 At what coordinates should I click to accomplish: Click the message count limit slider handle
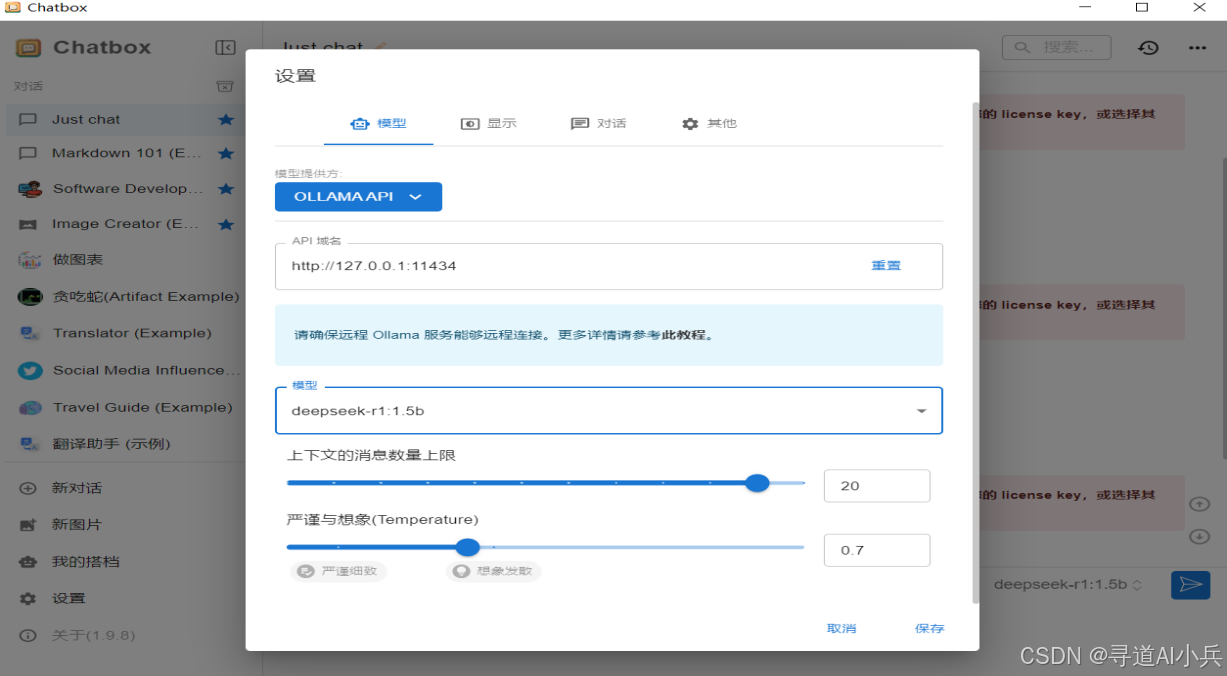tap(757, 483)
